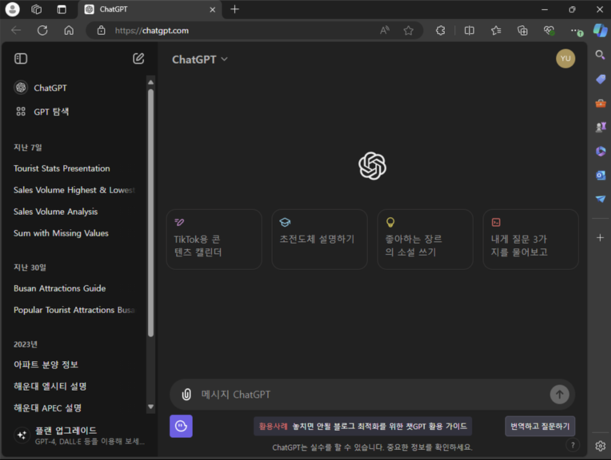Click sidebar scrollbar up arrow
Viewport: 611px width, 460px height.
[151, 82]
